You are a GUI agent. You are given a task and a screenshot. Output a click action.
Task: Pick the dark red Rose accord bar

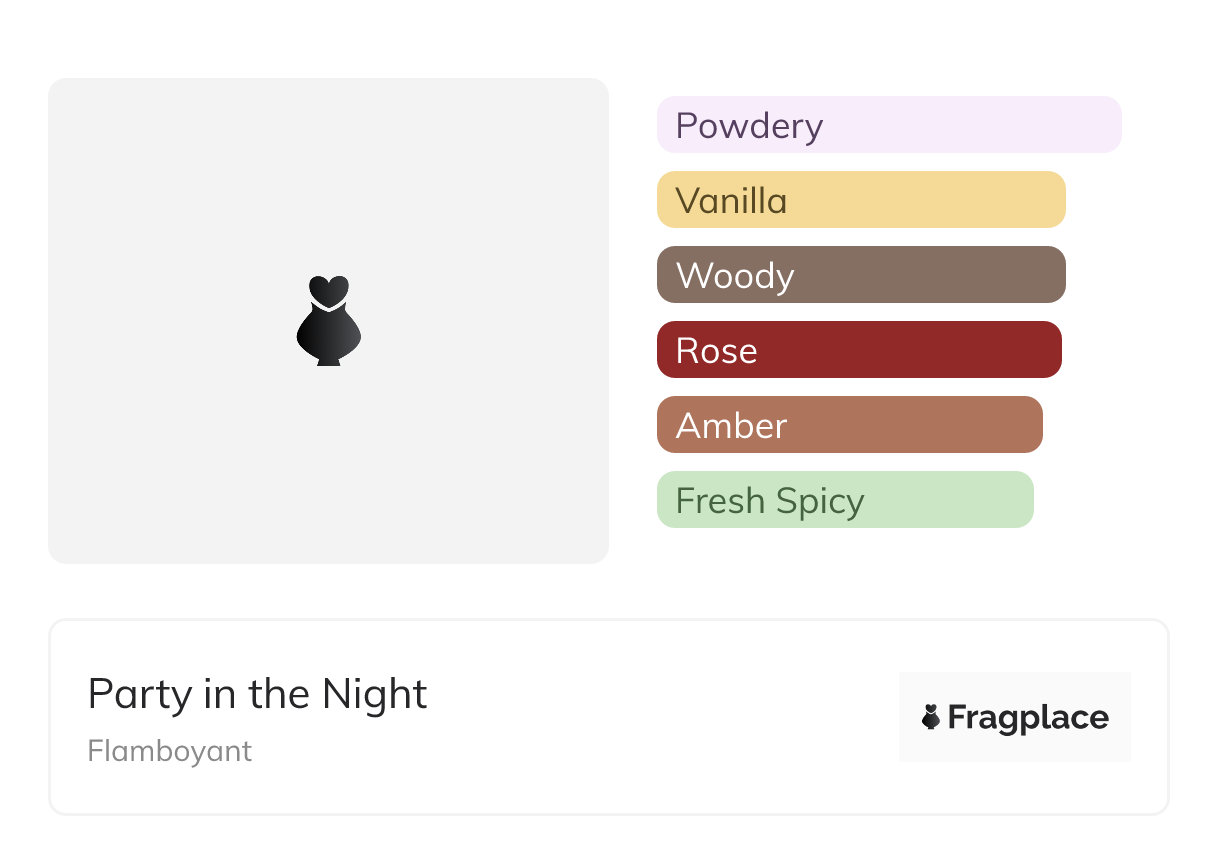(859, 350)
